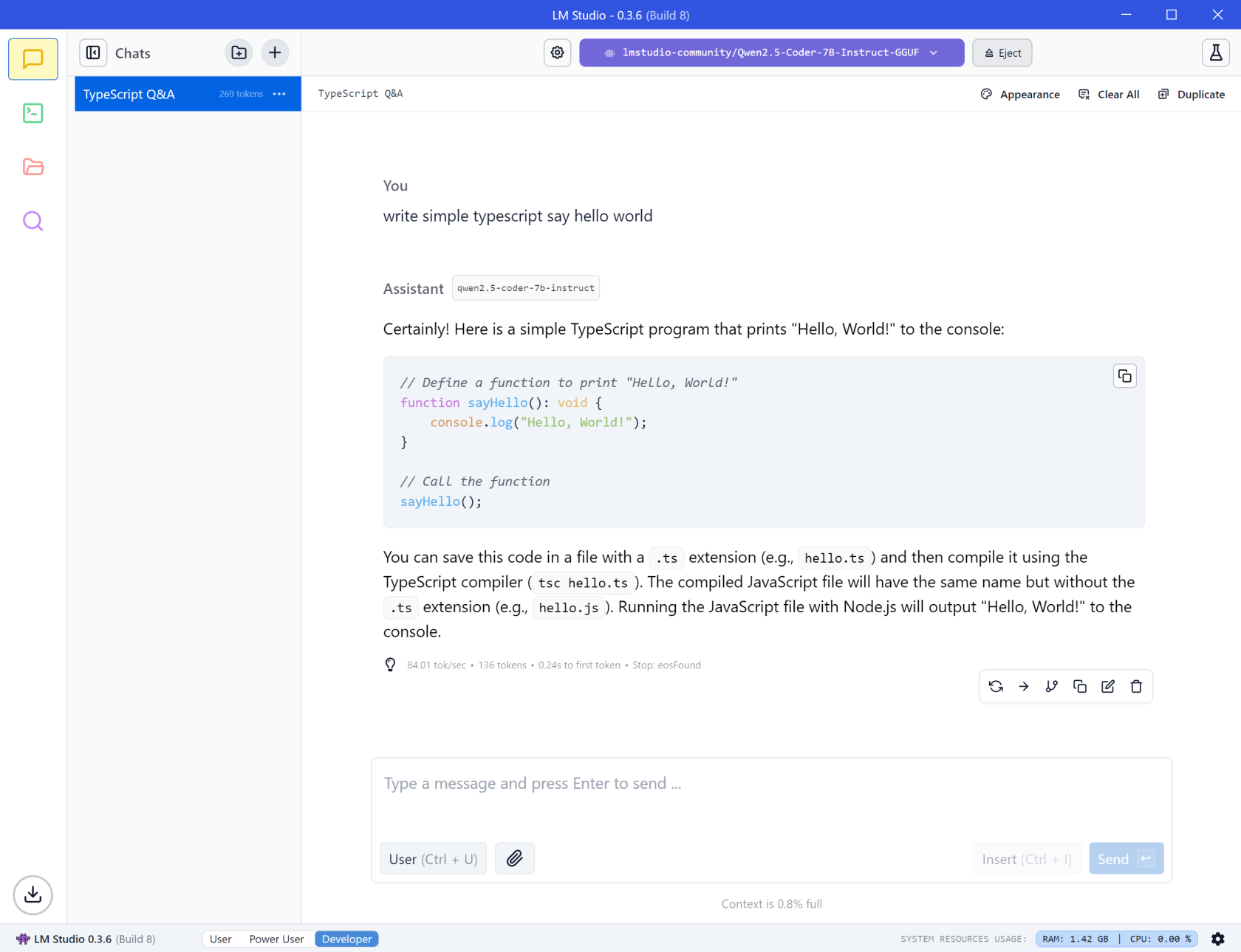Click the chat title TypeScript Q&A header
The image size is (1241, 952).
pos(360,94)
